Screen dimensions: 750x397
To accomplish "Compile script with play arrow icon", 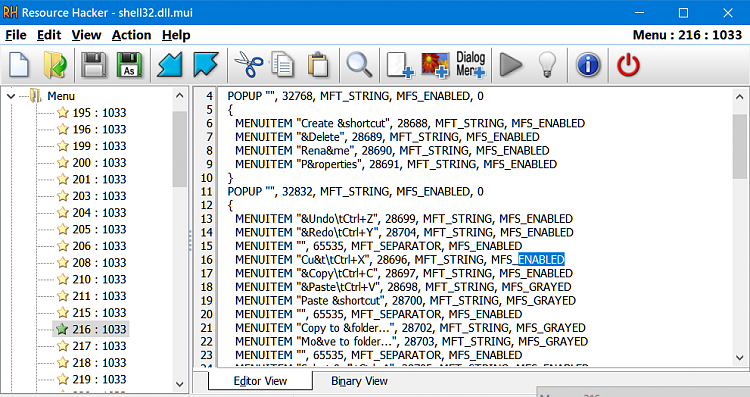I will point(511,65).
